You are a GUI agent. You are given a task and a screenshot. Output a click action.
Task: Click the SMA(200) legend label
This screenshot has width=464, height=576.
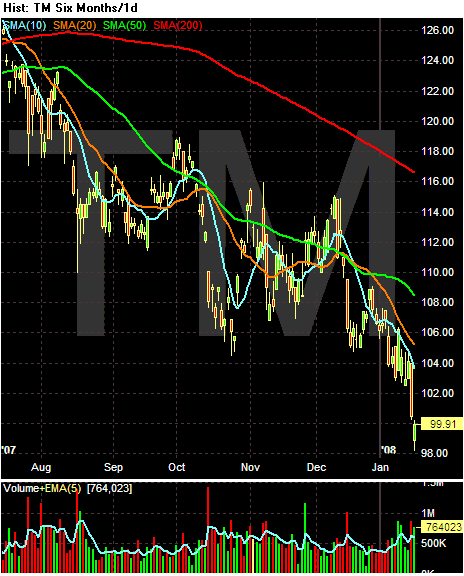[x=178, y=25]
